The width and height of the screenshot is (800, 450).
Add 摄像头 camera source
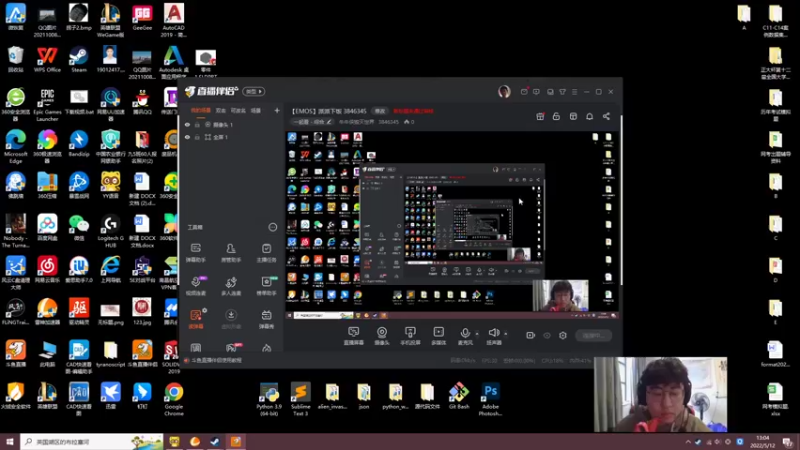(382, 336)
